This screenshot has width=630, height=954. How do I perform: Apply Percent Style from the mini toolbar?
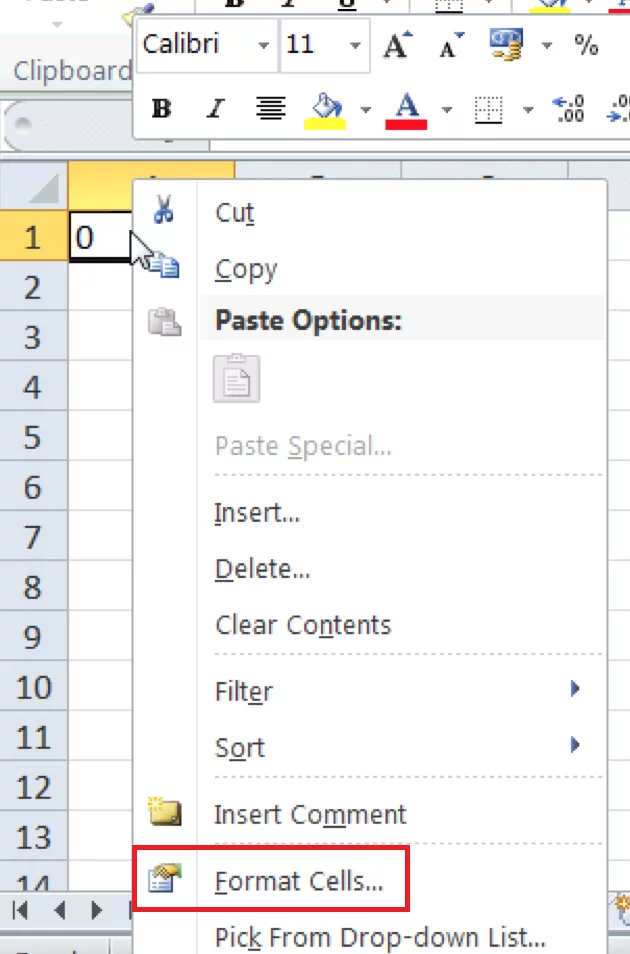click(x=588, y=45)
